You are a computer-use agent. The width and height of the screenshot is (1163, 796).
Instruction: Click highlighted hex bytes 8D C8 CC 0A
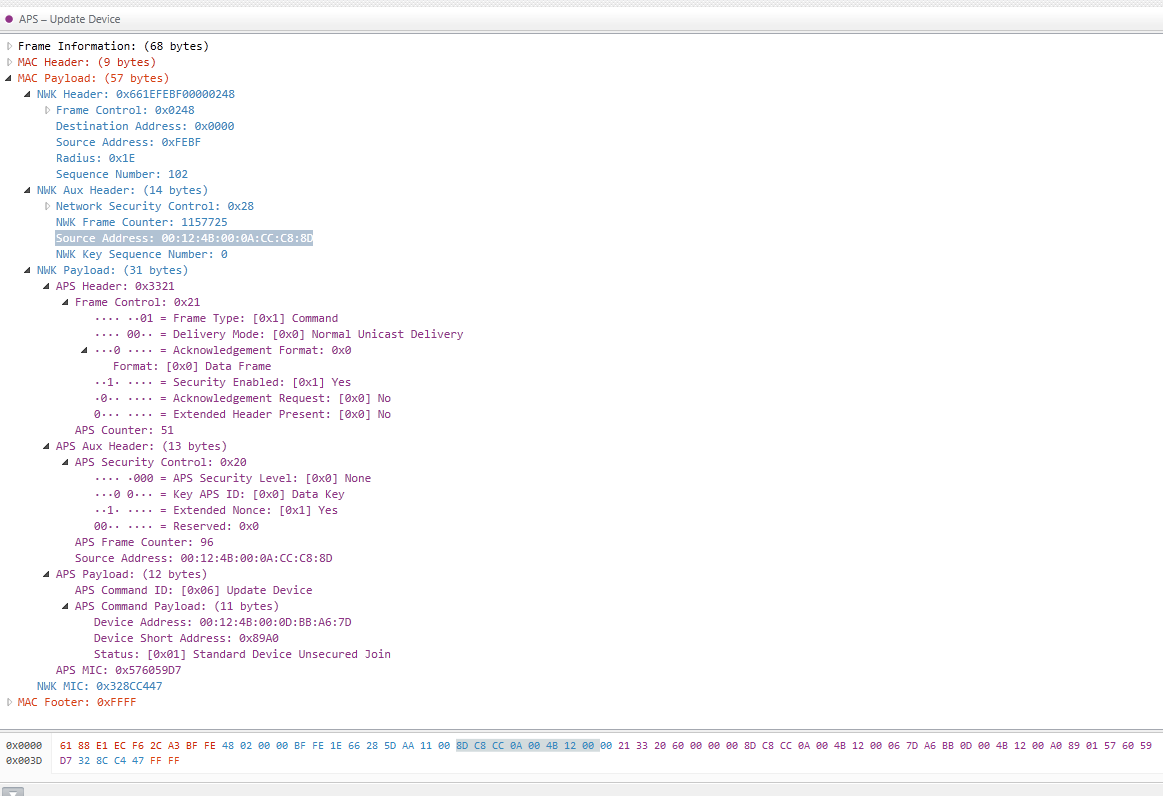(489, 746)
